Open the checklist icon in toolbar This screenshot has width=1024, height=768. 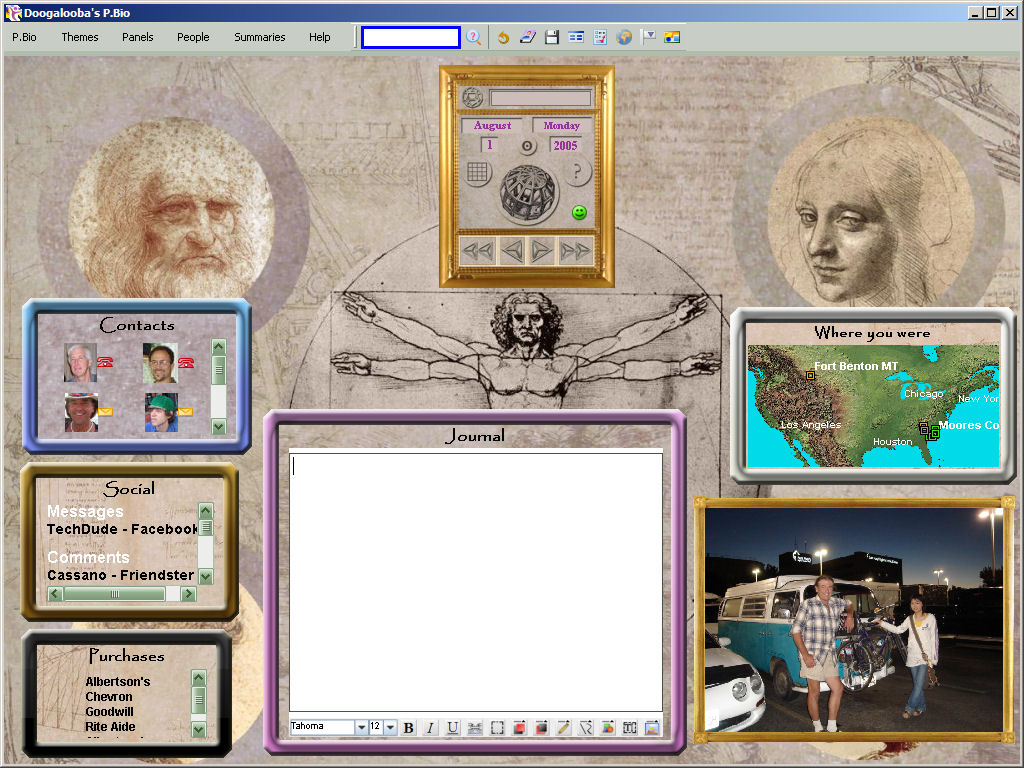(x=600, y=37)
